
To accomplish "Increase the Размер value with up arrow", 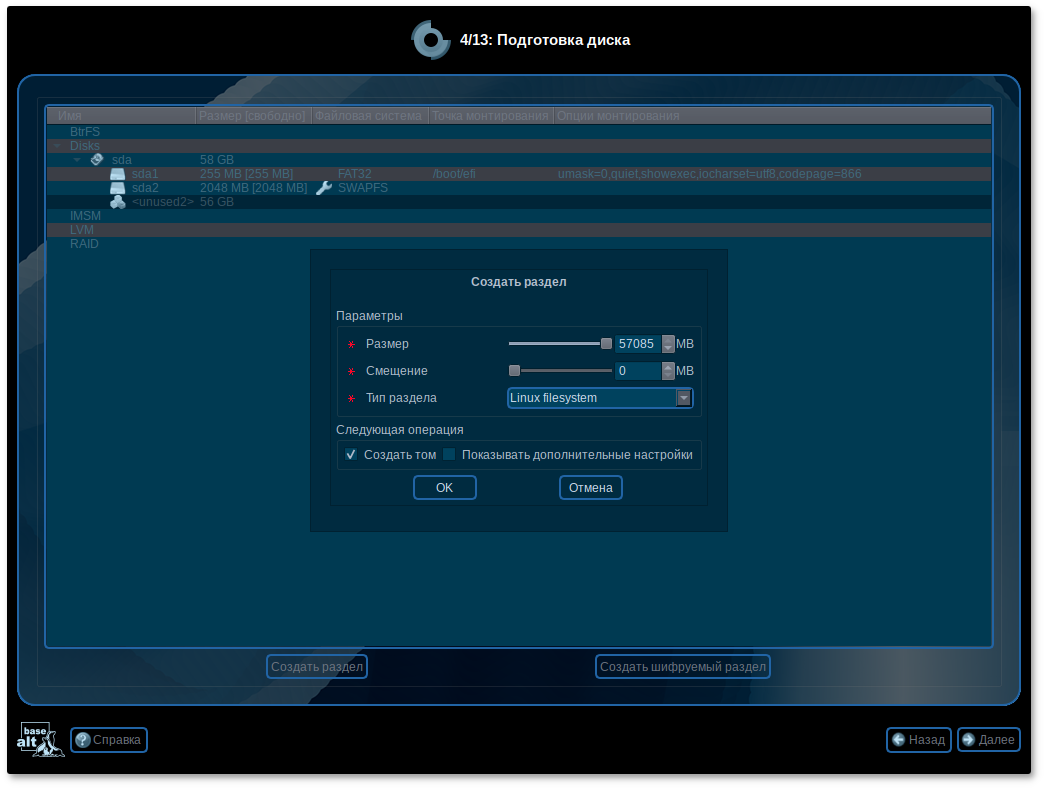I will pyautogui.click(x=669, y=339).
